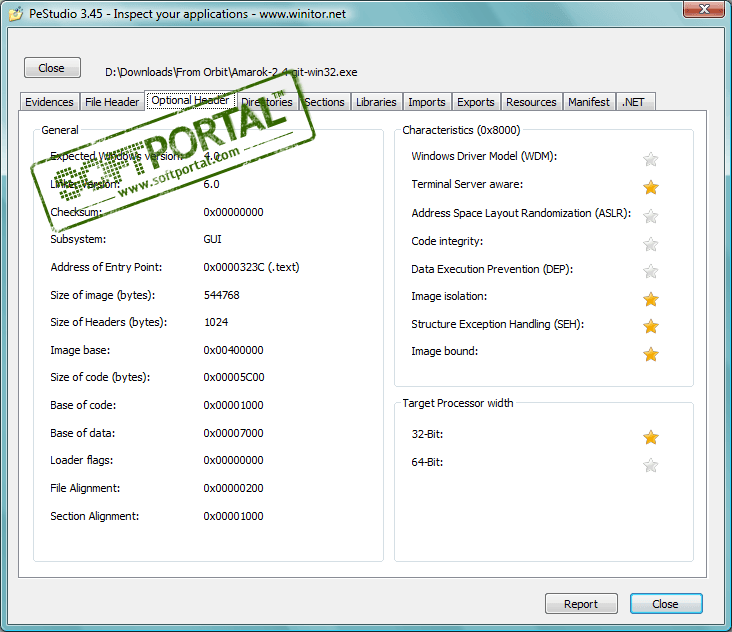Click the Data Execution Prevention (DEP) star
This screenshot has width=732, height=632.
650,271
